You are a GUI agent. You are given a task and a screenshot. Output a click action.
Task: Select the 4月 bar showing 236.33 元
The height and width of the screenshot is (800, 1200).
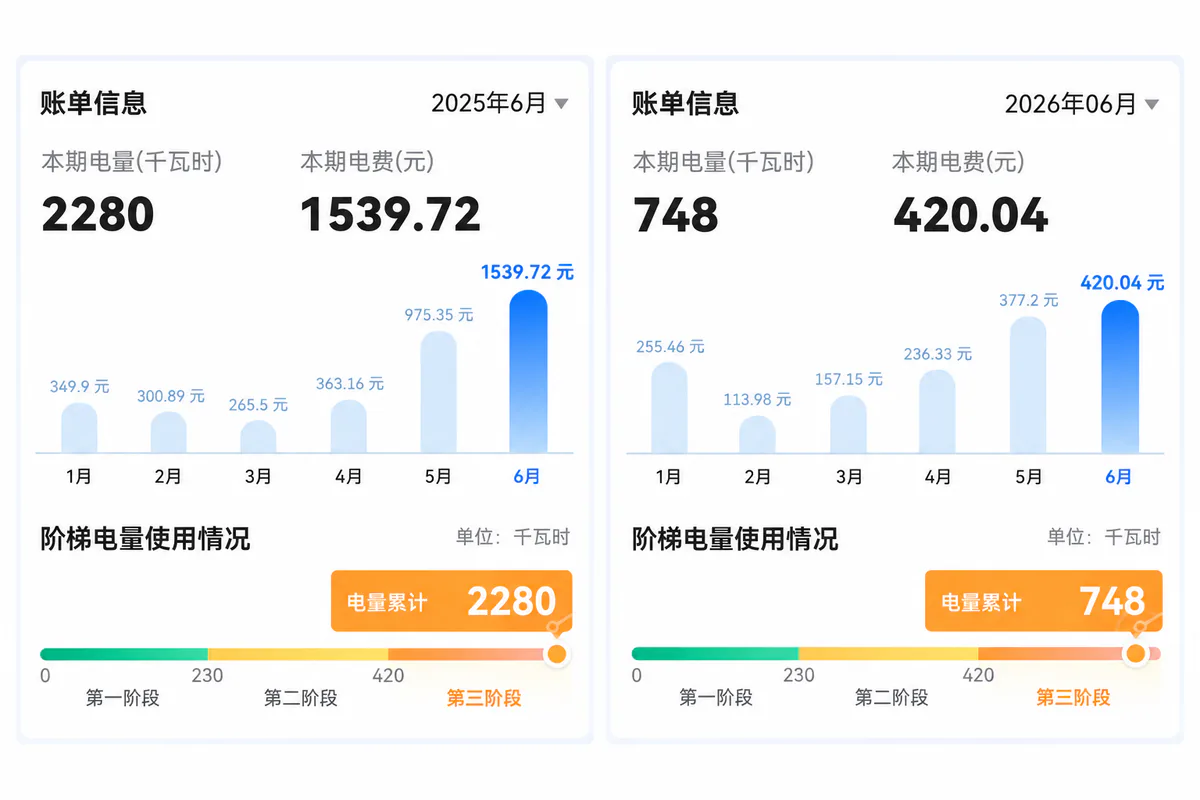tap(937, 411)
